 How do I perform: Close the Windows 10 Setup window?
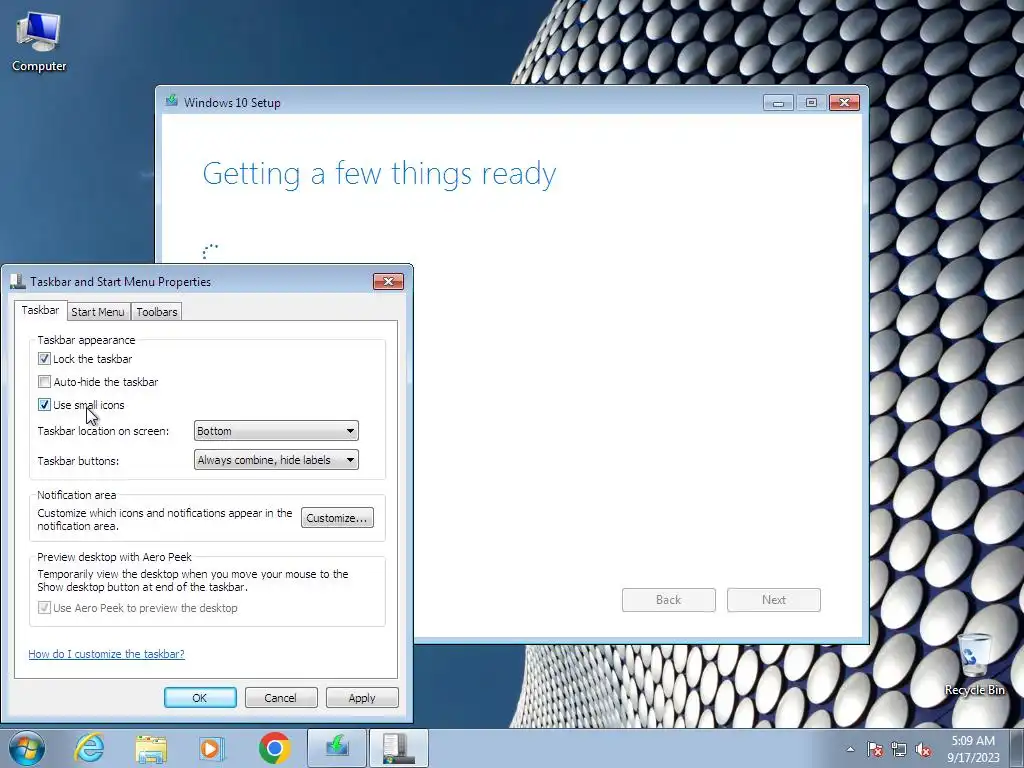[844, 103]
